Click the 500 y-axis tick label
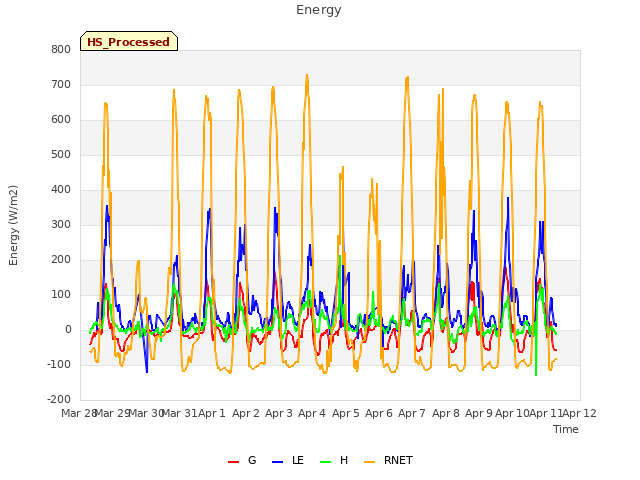 [x=61, y=155]
